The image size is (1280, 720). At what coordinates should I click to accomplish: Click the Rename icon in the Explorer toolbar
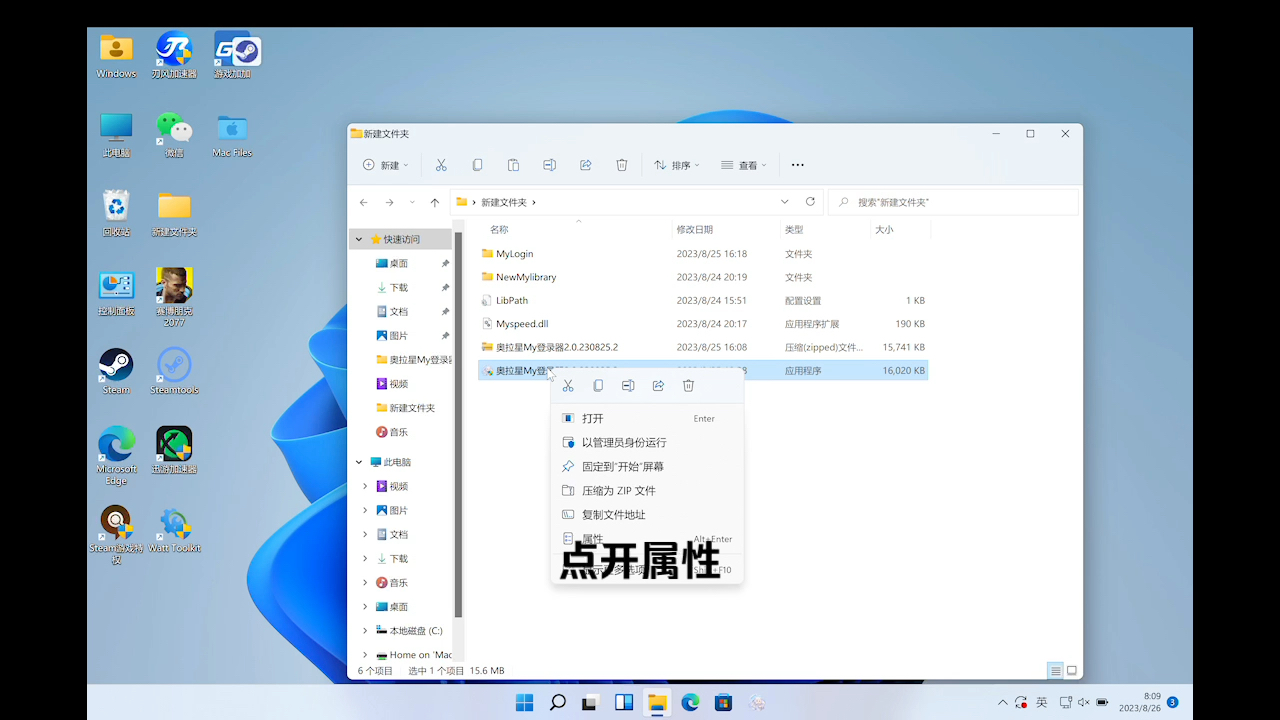(549, 165)
